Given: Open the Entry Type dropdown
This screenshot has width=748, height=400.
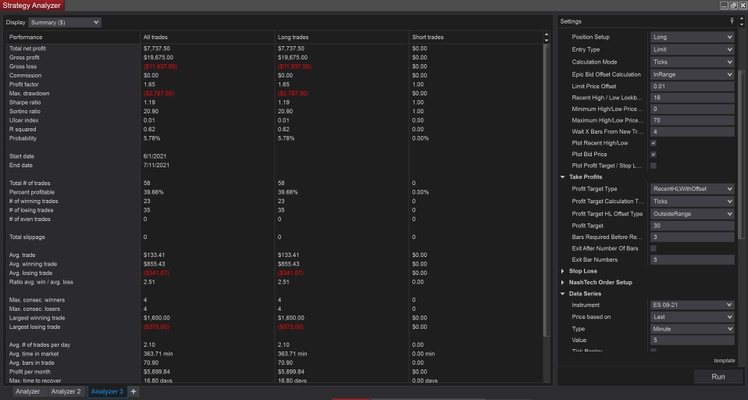Looking at the screenshot, I should click(692, 49).
